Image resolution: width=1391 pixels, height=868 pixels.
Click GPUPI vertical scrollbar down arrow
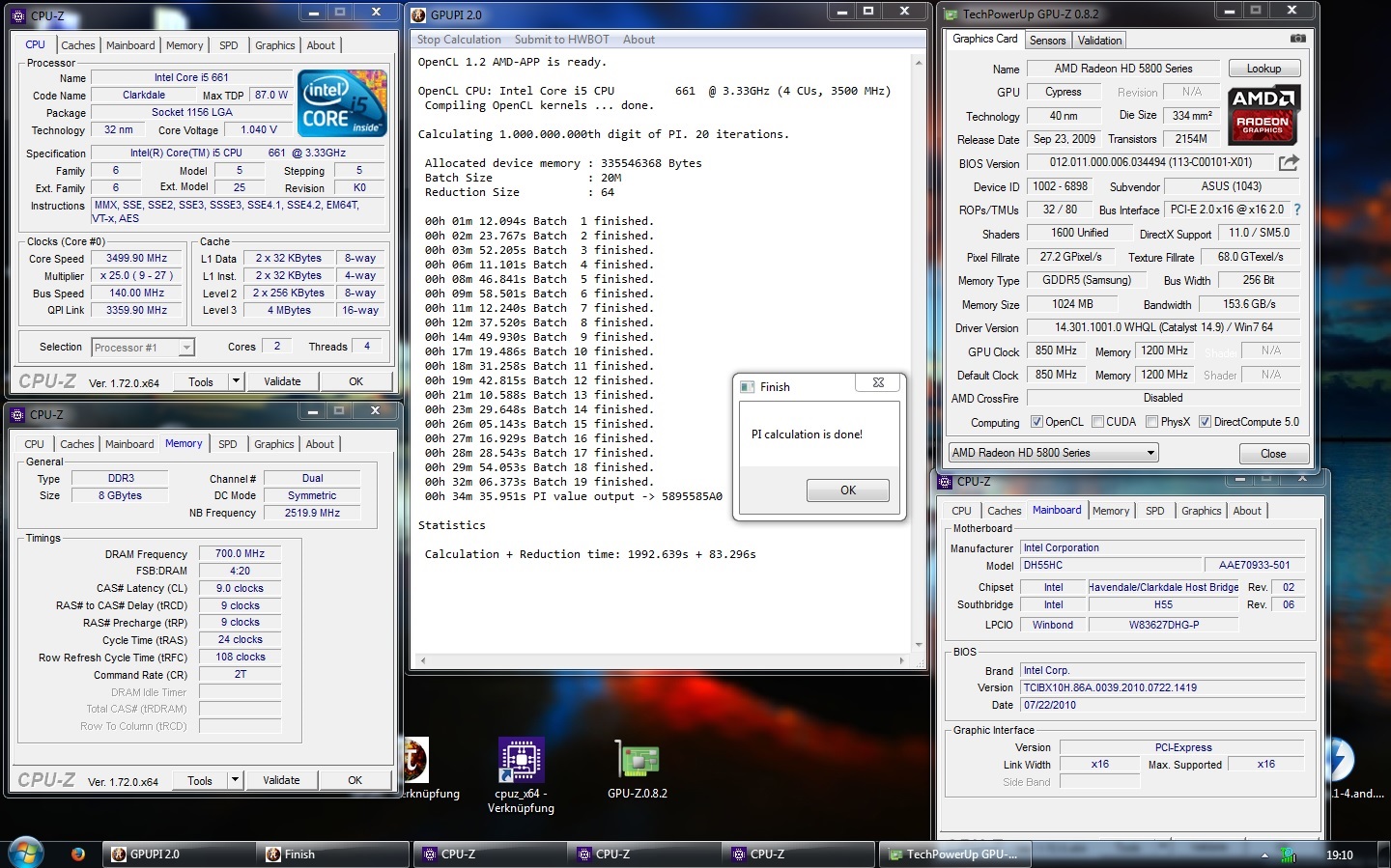click(918, 644)
